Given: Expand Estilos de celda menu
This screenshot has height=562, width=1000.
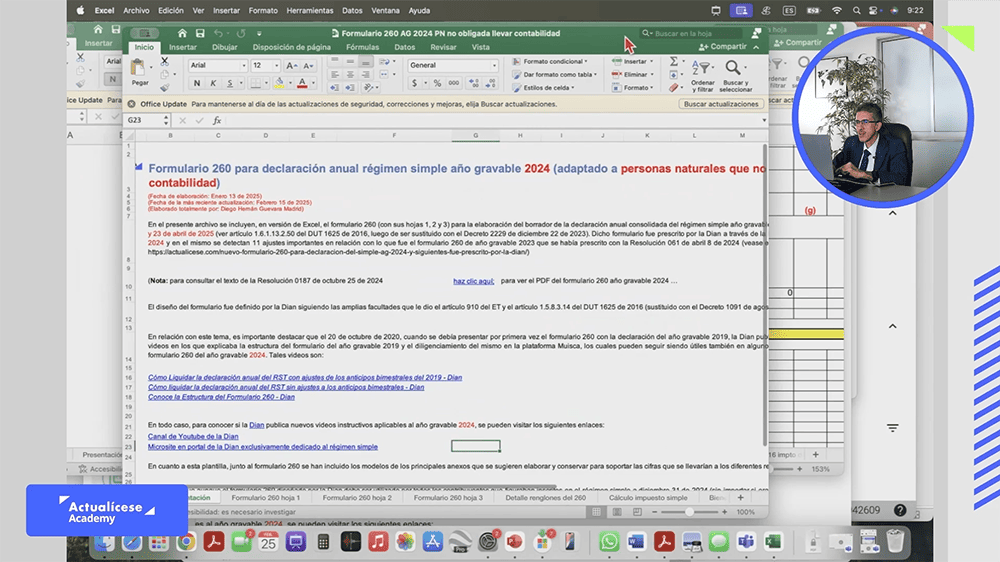Looking at the screenshot, I should click(545, 88).
